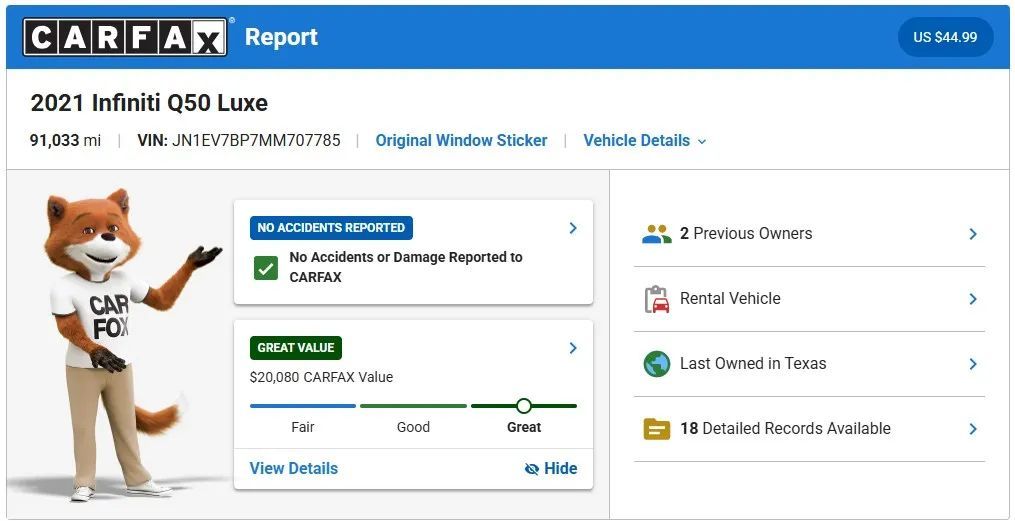Screen dimensions: 1015x521
Task: Click the CARFAX logo in header
Action: point(125,37)
